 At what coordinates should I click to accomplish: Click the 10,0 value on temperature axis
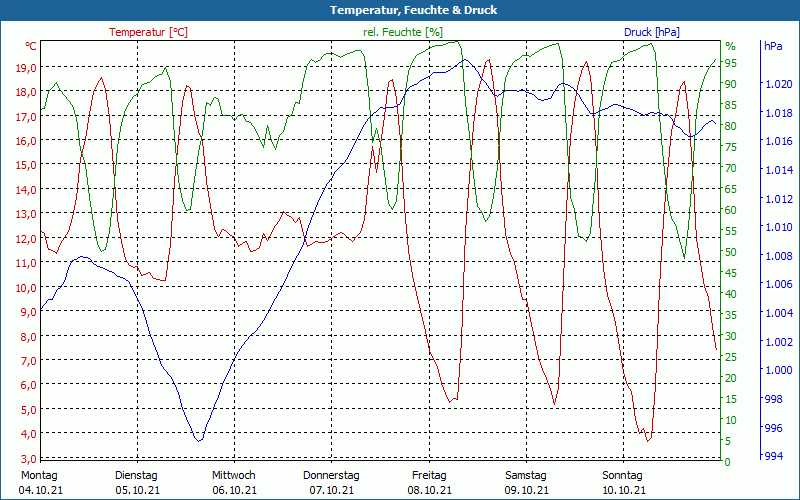click(x=26, y=287)
